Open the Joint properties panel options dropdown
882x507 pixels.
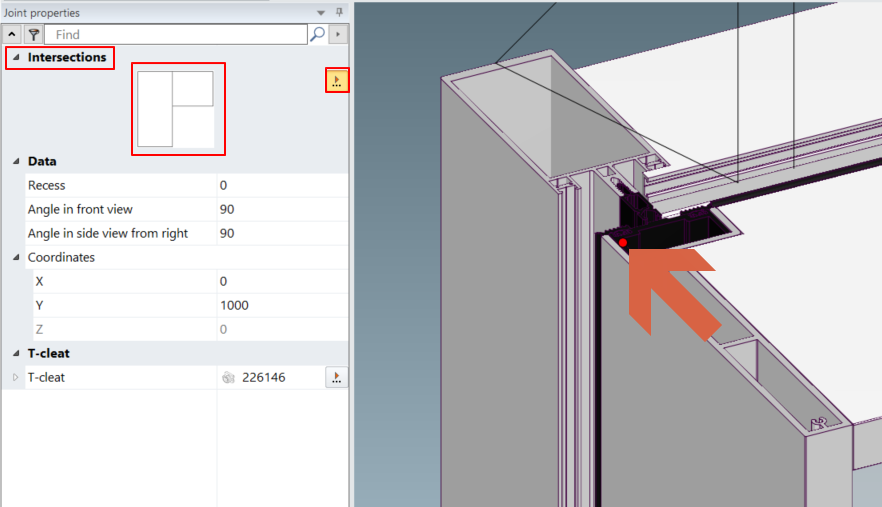click(x=321, y=12)
